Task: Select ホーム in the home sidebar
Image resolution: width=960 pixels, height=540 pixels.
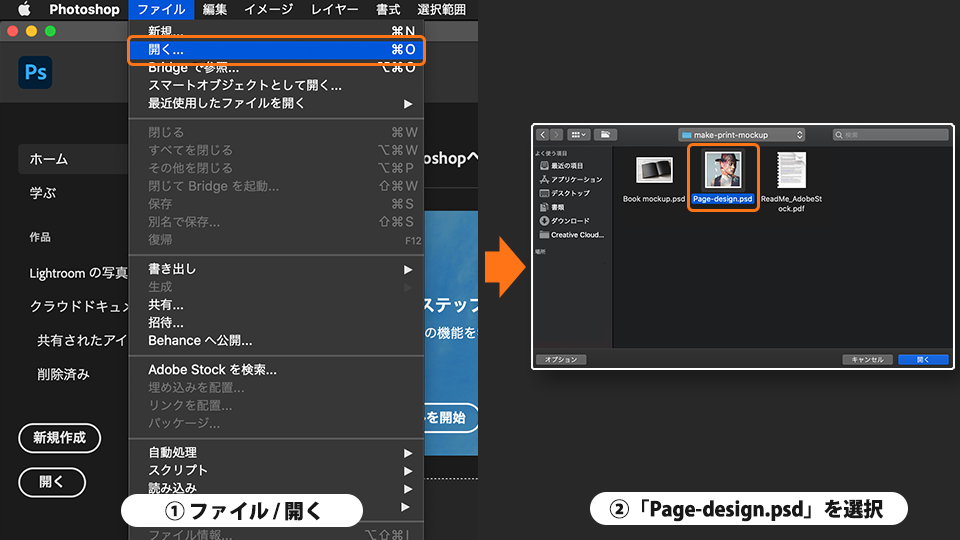Action: pyautogui.click(x=73, y=159)
